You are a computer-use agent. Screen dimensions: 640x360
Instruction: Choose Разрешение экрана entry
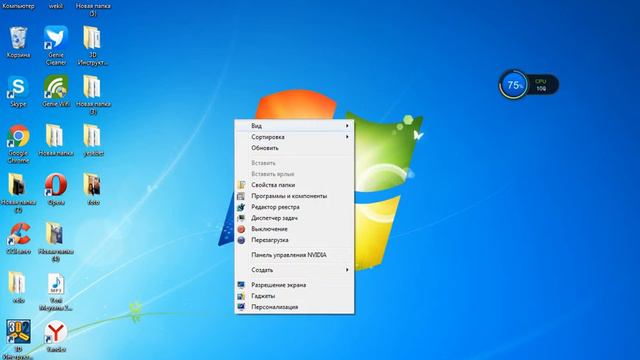click(294, 285)
